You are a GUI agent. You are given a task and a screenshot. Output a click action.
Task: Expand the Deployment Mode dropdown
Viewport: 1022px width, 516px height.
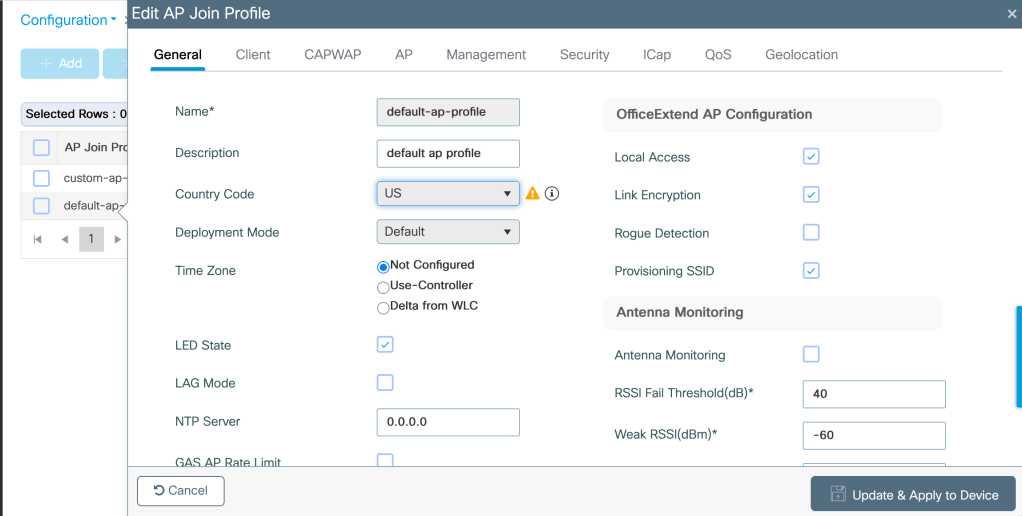[447, 231]
